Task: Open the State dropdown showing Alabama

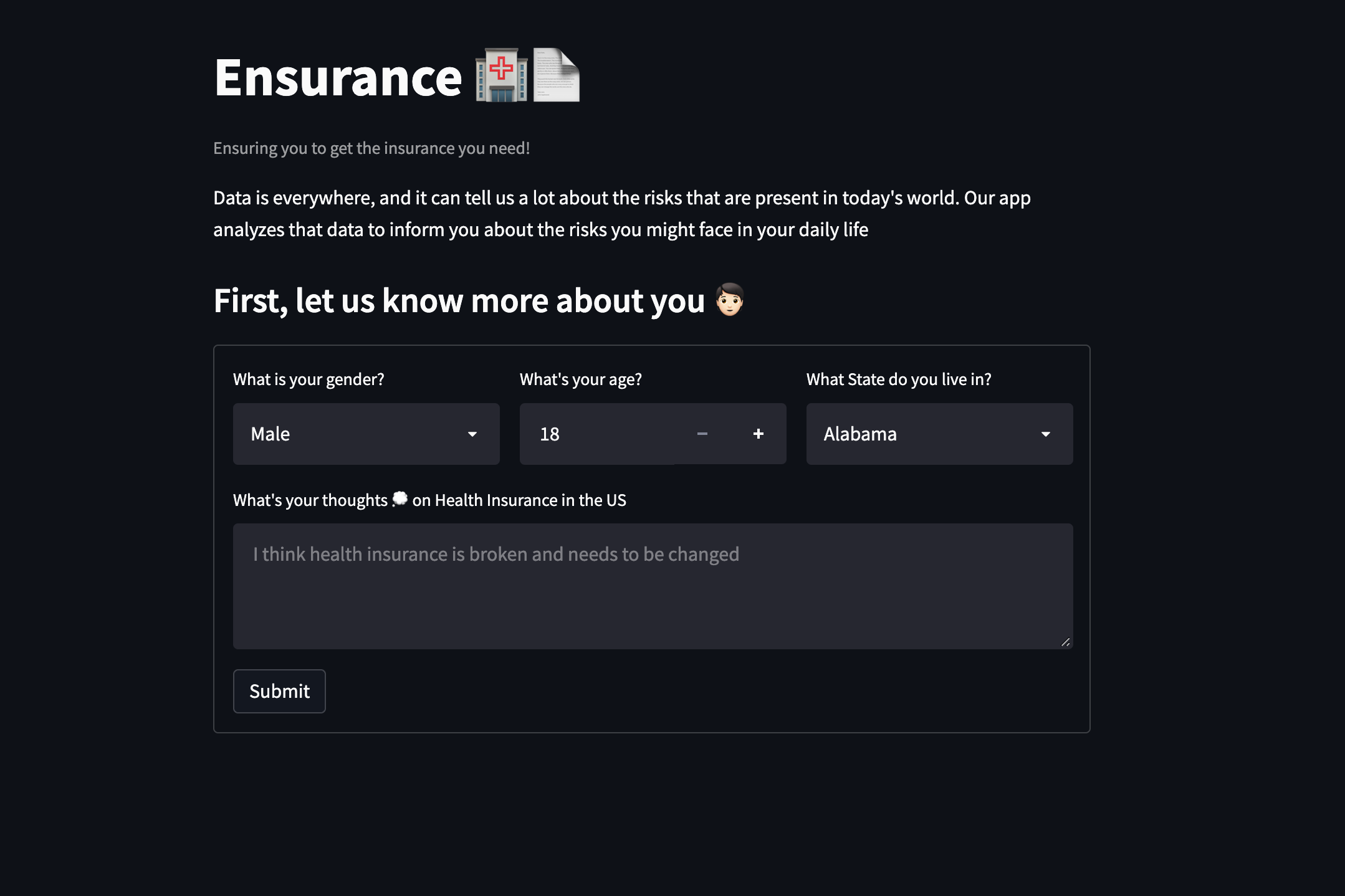Action: (x=939, y=434)
